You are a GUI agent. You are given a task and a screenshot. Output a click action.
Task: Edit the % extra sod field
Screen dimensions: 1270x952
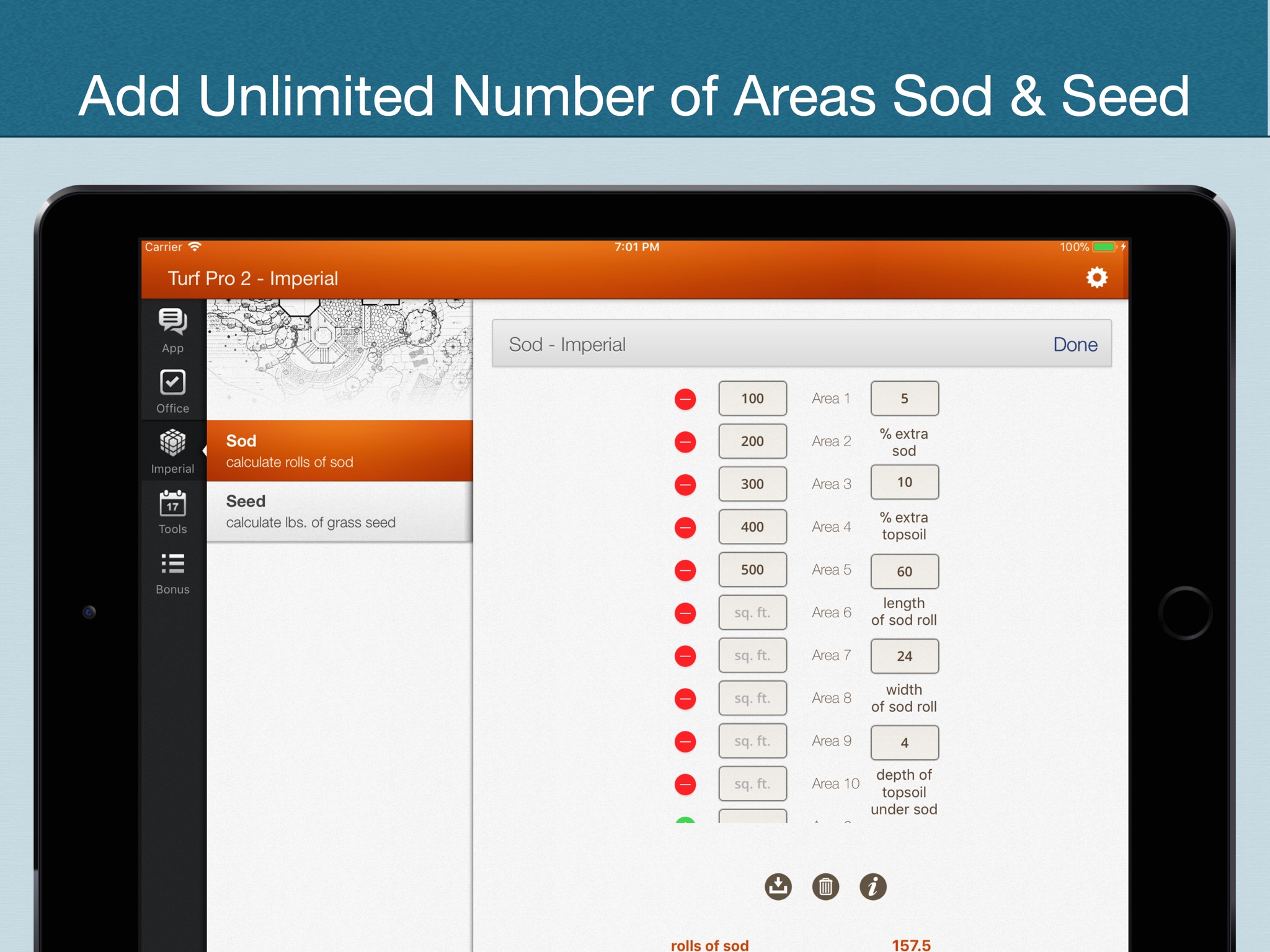[x=905, y=399]
